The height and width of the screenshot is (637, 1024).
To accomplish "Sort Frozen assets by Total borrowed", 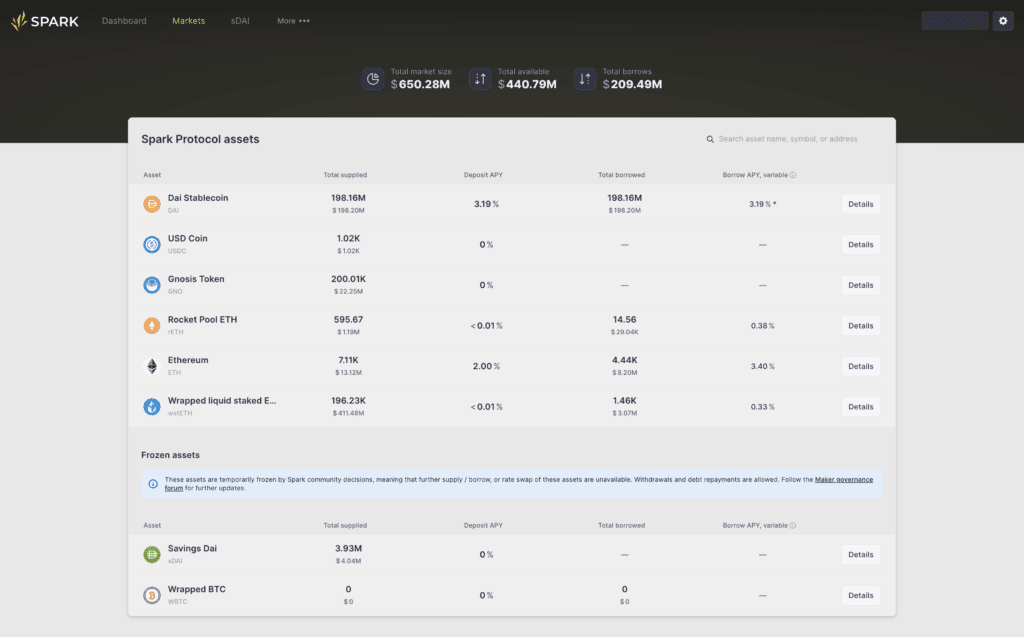I will pos(622,525).
